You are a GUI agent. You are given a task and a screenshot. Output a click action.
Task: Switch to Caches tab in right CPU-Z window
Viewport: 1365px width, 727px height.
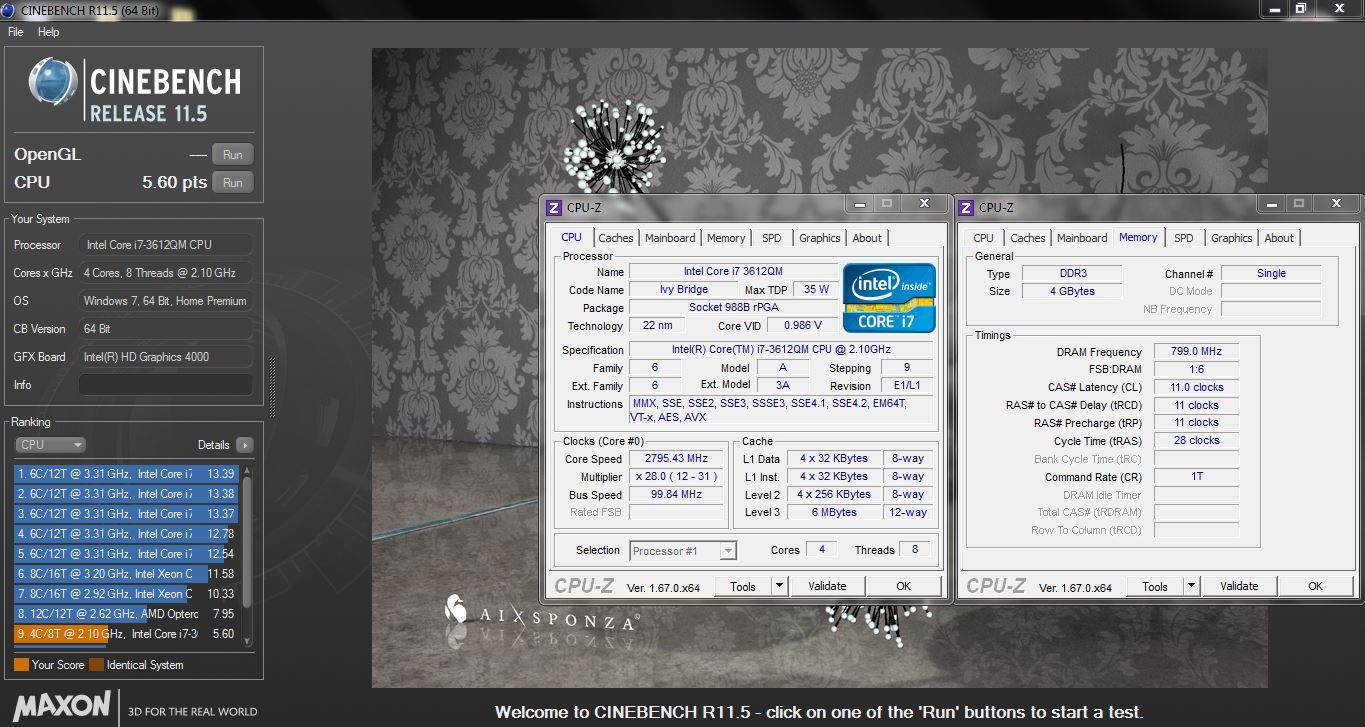point(1028,238)
